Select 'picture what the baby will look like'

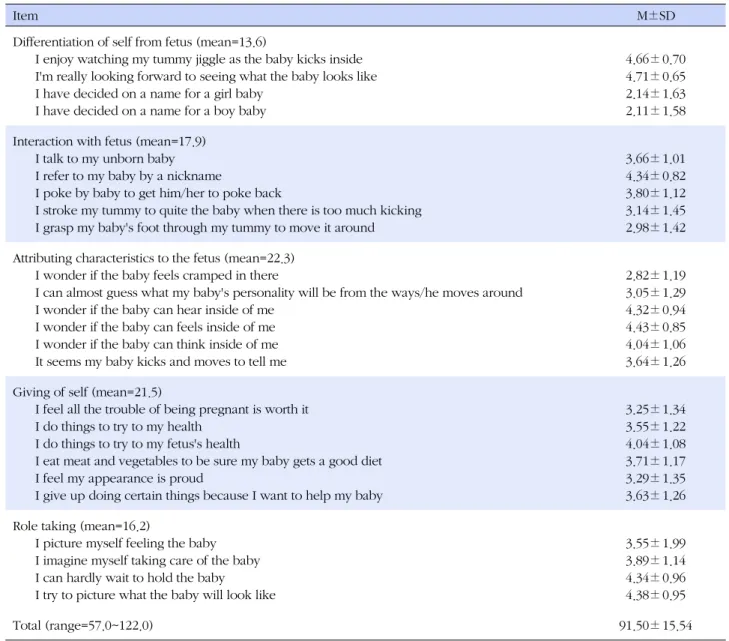click(155, 595)
